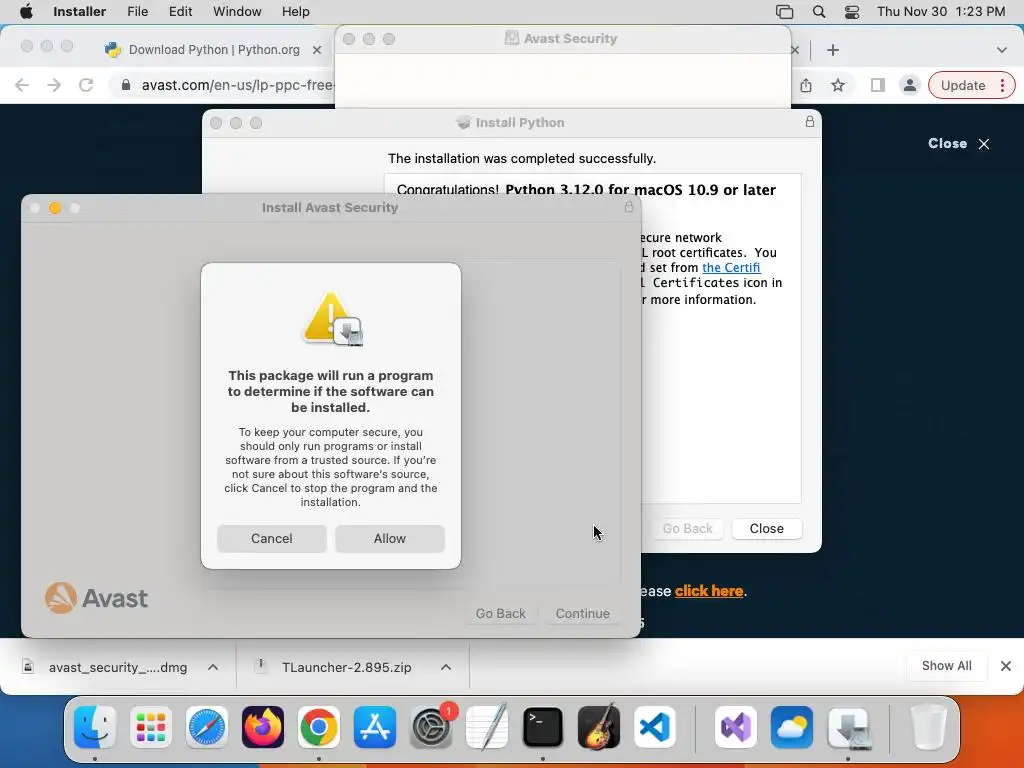Launch Safari from the dock
The height and width of the screenshot is (768, 1024).
[x=207, y=727]
